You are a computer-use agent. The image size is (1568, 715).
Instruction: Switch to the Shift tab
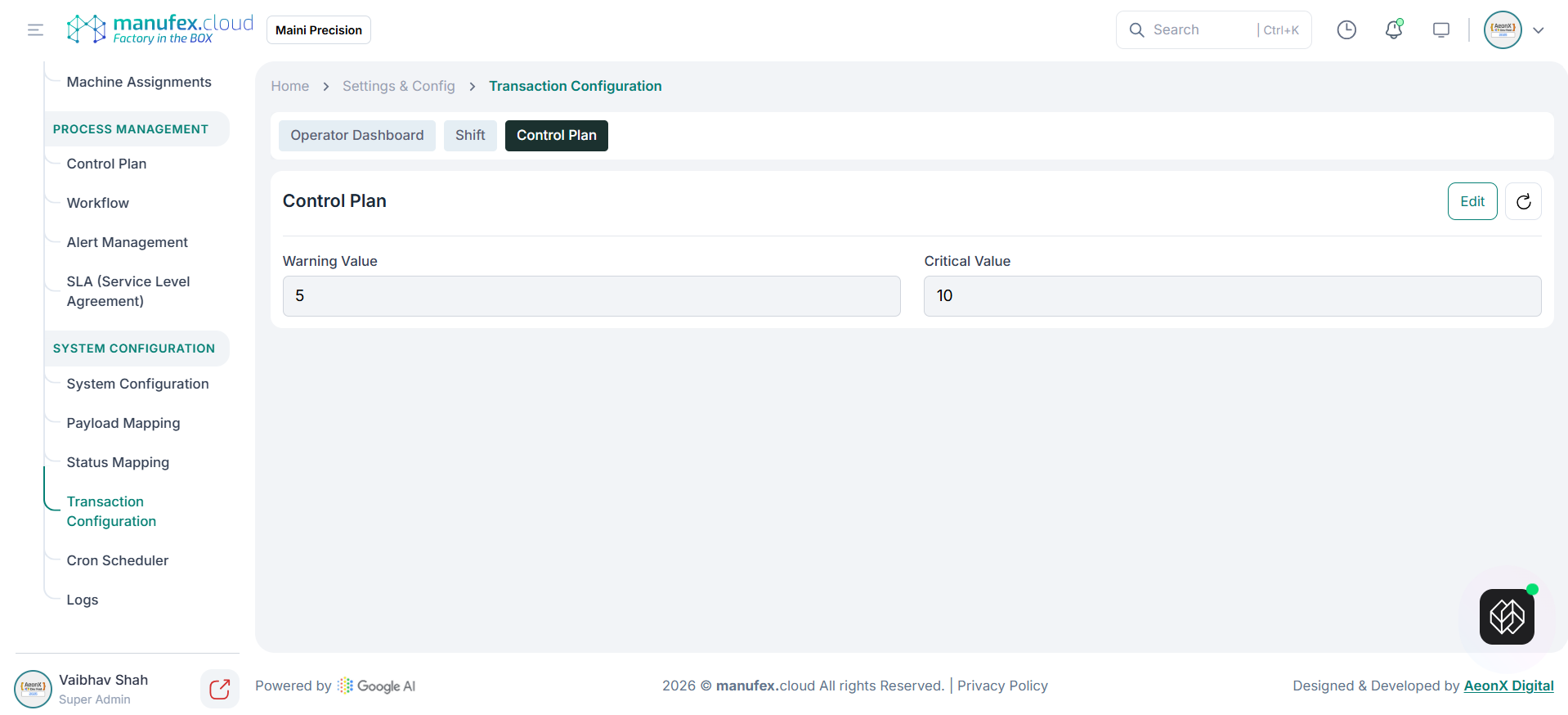coord(470,136)
